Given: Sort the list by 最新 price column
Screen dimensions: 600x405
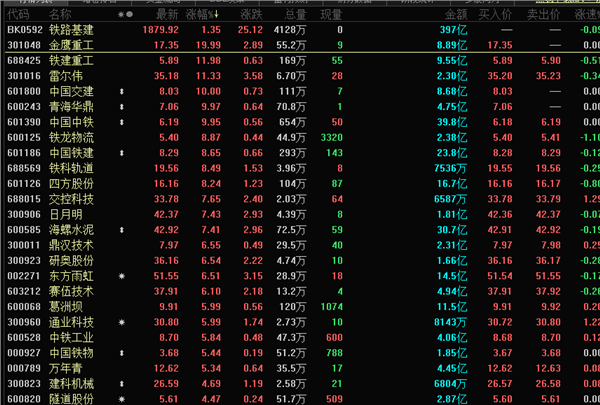Looking at the screenshot, I should point(166,16).
